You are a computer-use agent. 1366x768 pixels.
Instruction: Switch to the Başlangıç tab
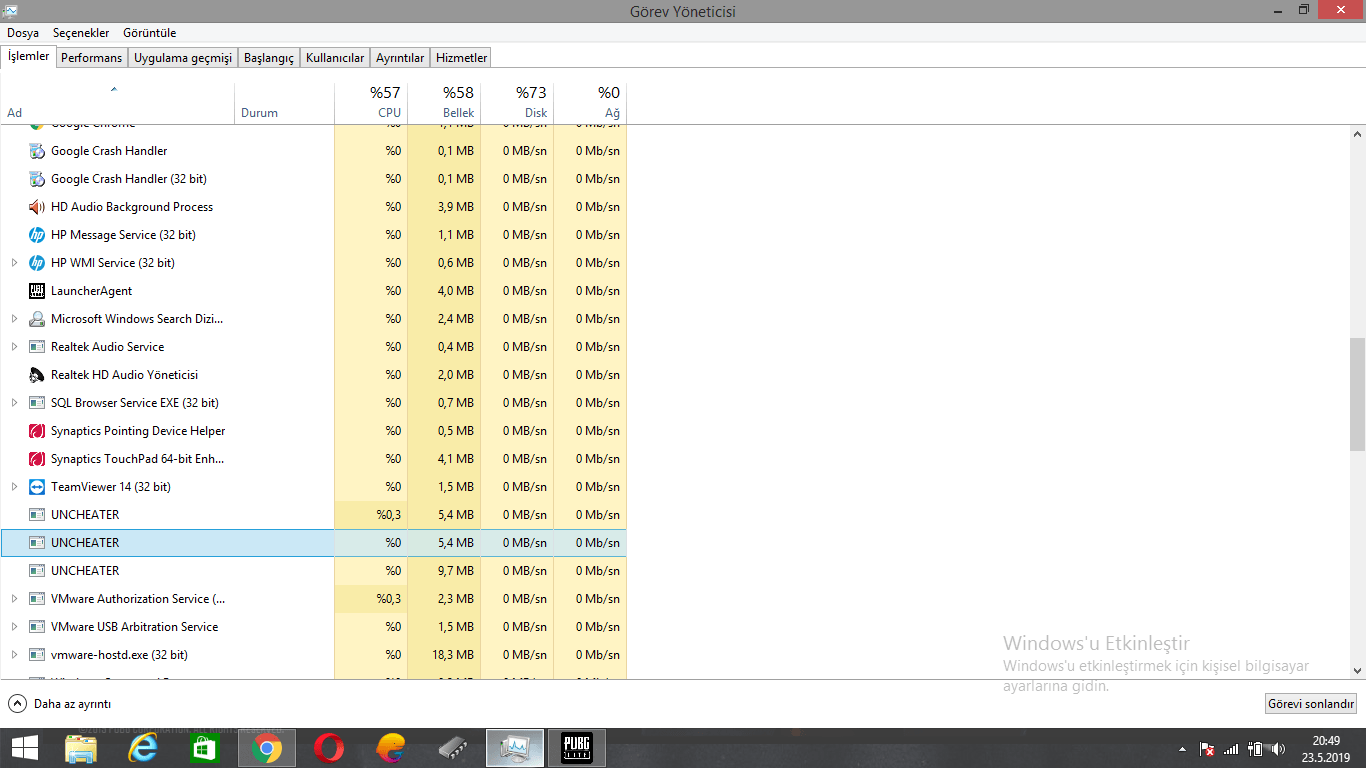point(269,58)
